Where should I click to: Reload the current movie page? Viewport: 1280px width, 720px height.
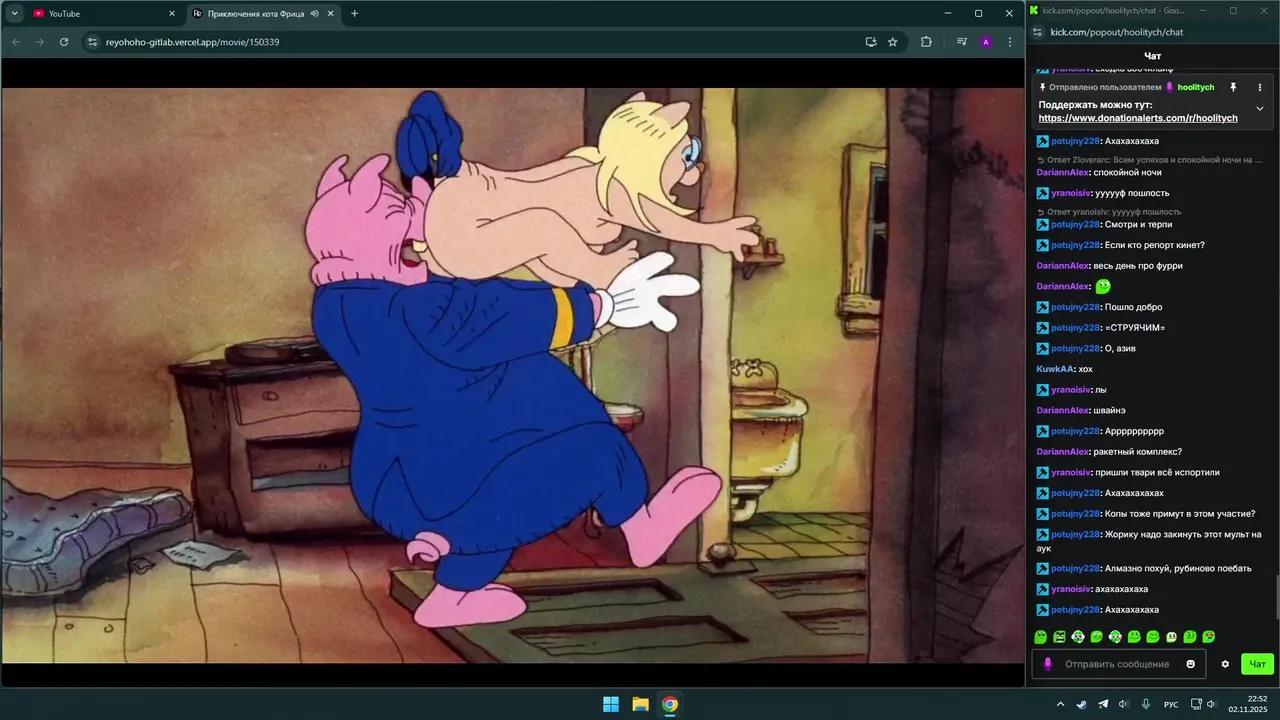[x=64, y=42]
